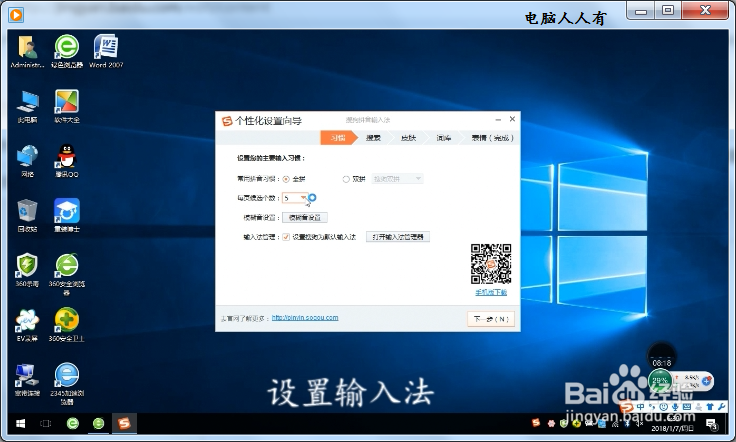
Task: Click the Next step (N) button
Action: 491,319
